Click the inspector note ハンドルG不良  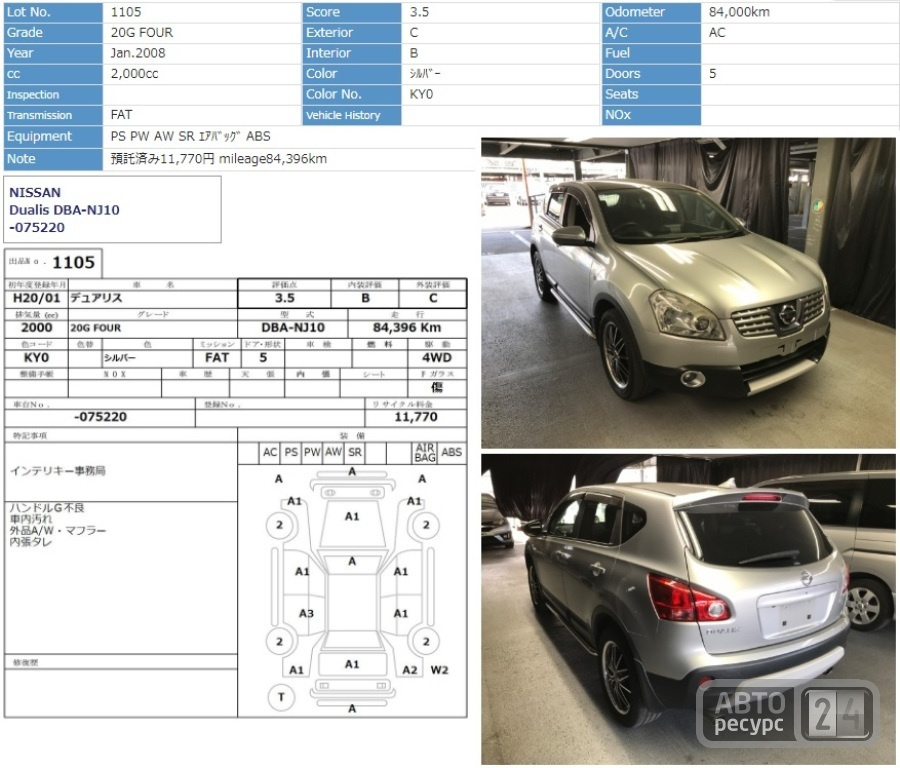tap(47, 508)
